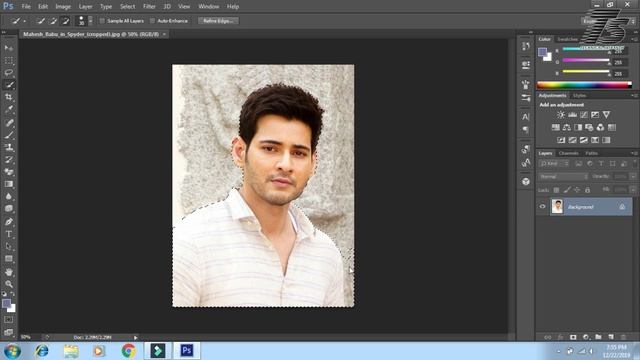The height and width of the screenshot is (360, 640).
Task: Click the New Selection mode icon
Action: click(x=41, y=20)
